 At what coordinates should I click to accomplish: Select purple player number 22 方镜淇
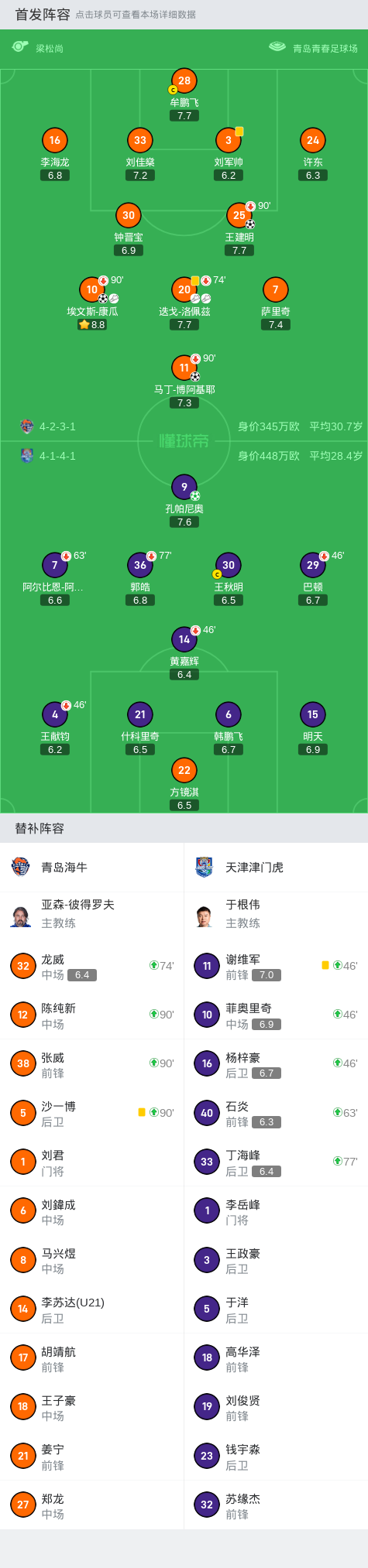tap(184, 770)
